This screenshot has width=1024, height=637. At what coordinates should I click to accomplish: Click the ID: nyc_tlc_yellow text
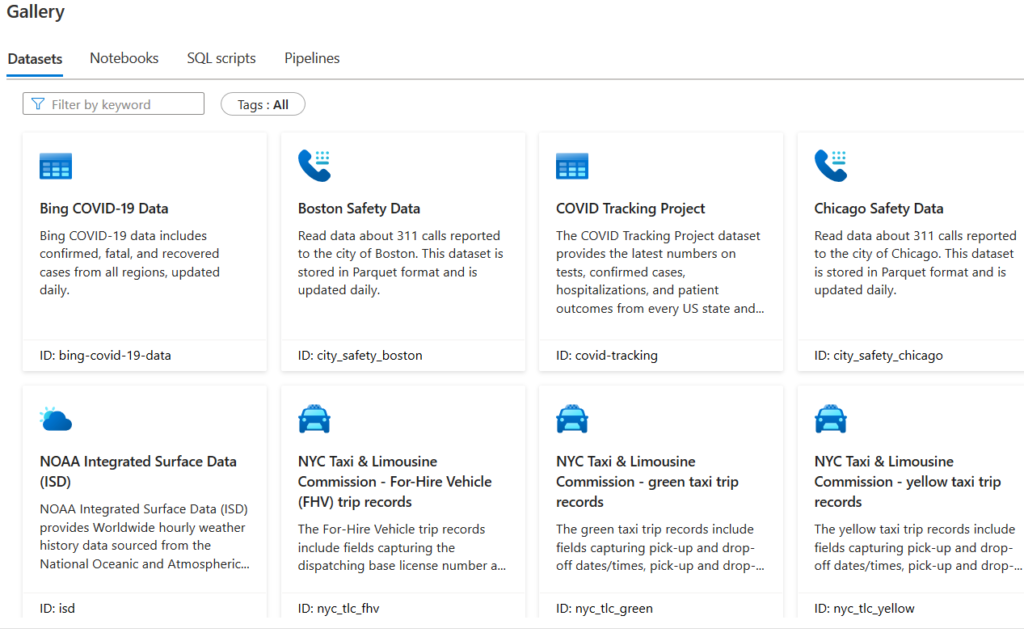click(864, 608)
